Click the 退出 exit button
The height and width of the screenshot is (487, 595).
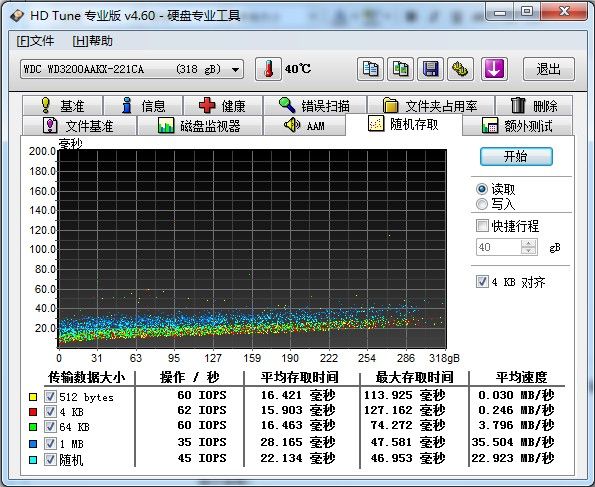tap(548, 69)
